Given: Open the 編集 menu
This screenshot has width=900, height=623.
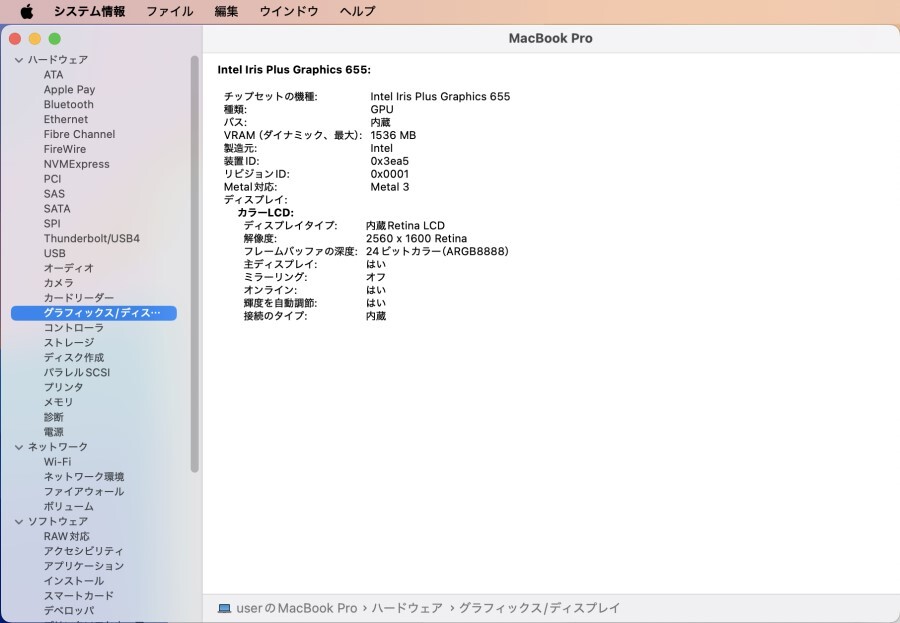Looking at the screenshot, I should point(226,11).
